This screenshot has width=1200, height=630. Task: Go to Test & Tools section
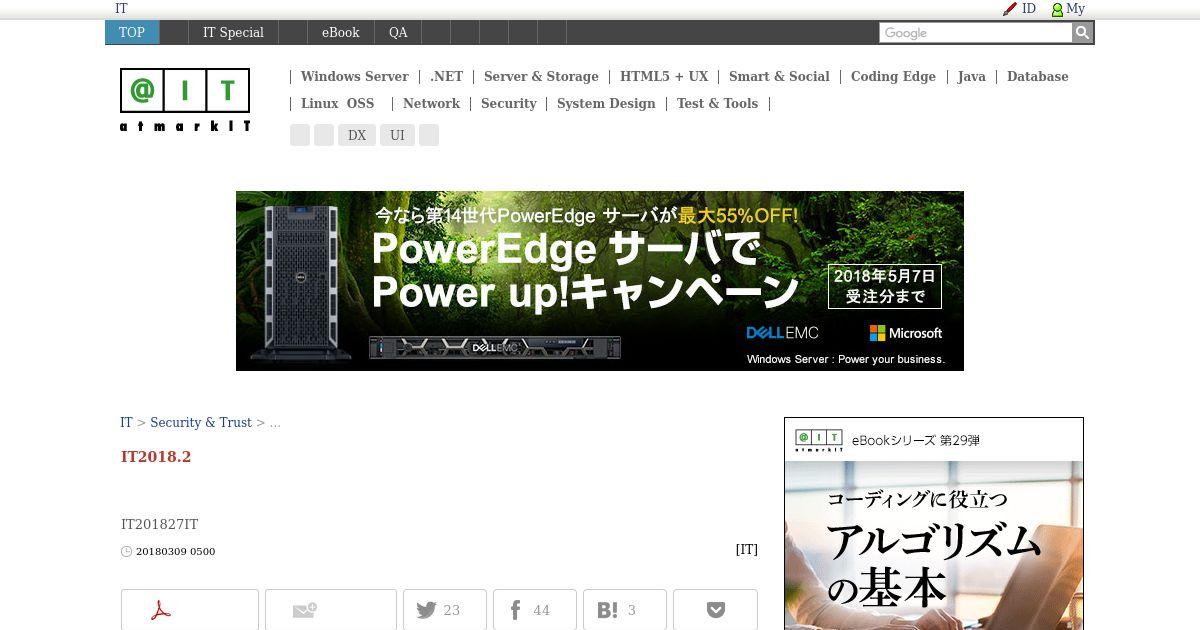(717, 103)
